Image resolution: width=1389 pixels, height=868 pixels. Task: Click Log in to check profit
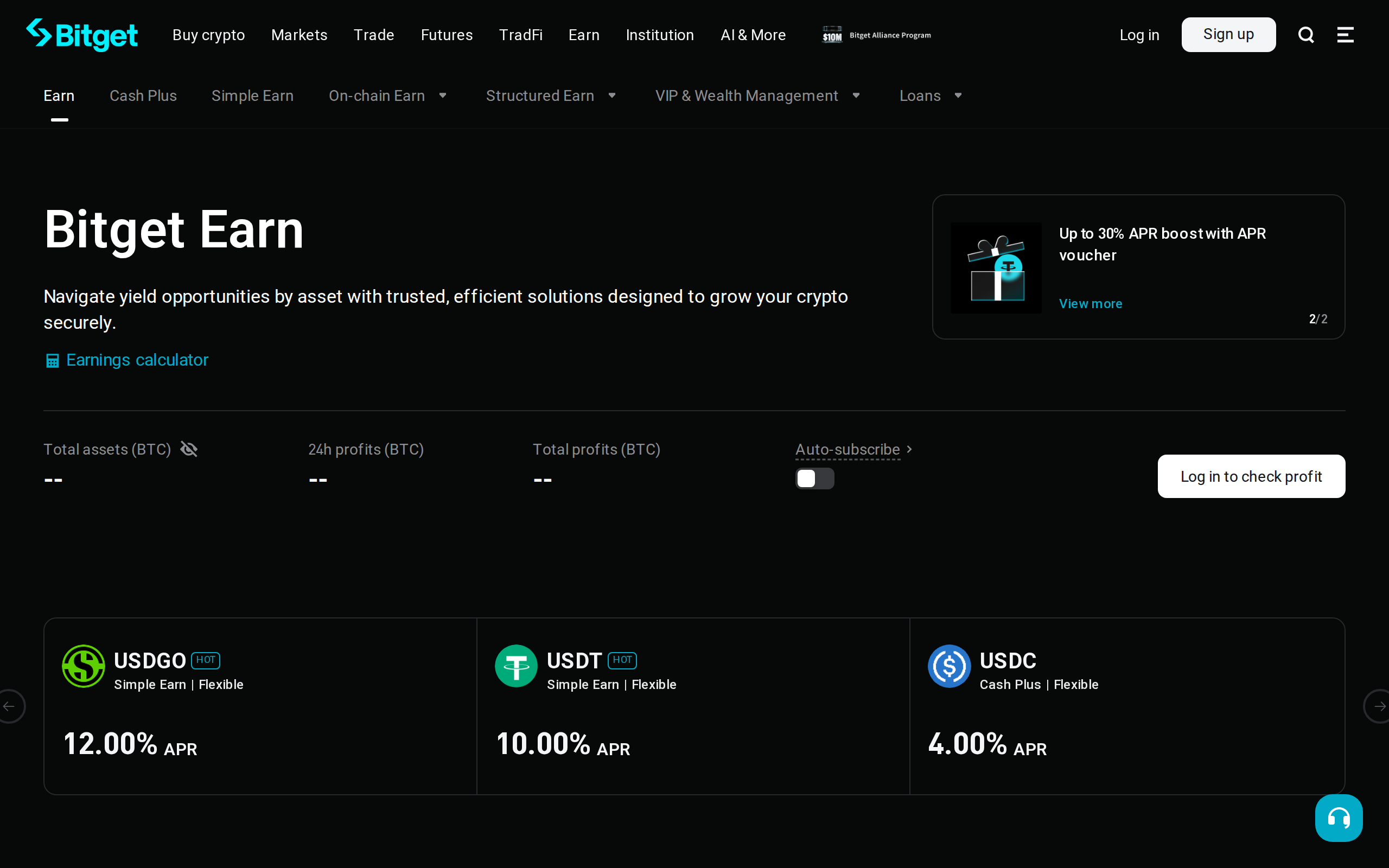[1251, 476]
